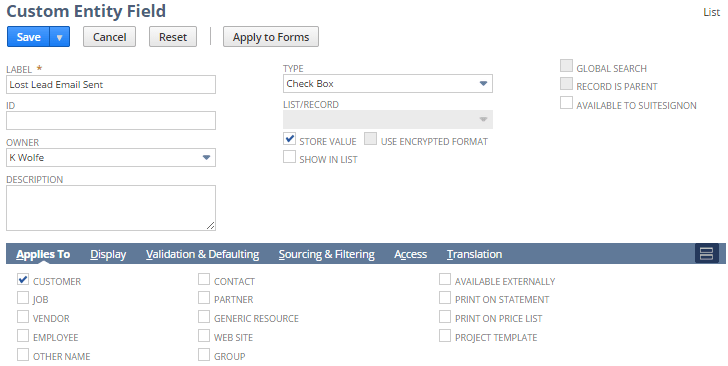
Task: Check the Group checkbox
Action: pyautogui.click(x=204, y=354)
